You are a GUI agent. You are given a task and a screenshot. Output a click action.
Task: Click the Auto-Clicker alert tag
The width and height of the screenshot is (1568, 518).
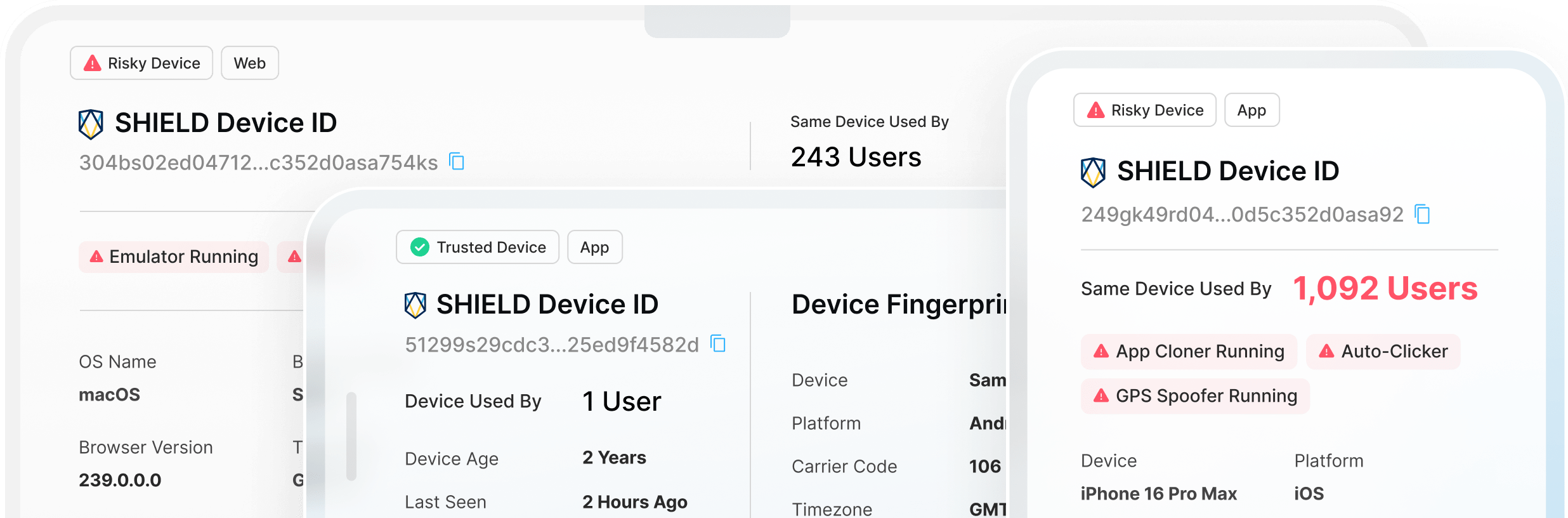pyautogui.click(x=1383, y=351)
